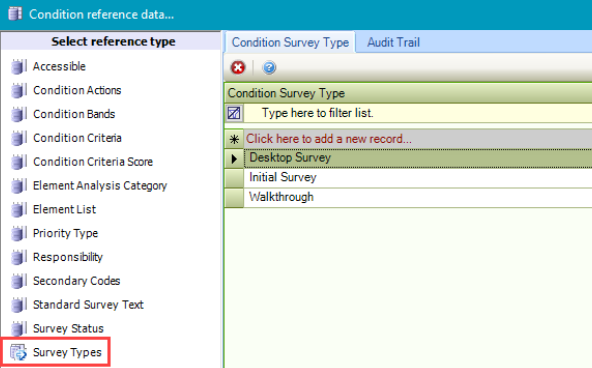
Task: Open Standard Survey Text reference type
Action: click(x=88, y=305)
